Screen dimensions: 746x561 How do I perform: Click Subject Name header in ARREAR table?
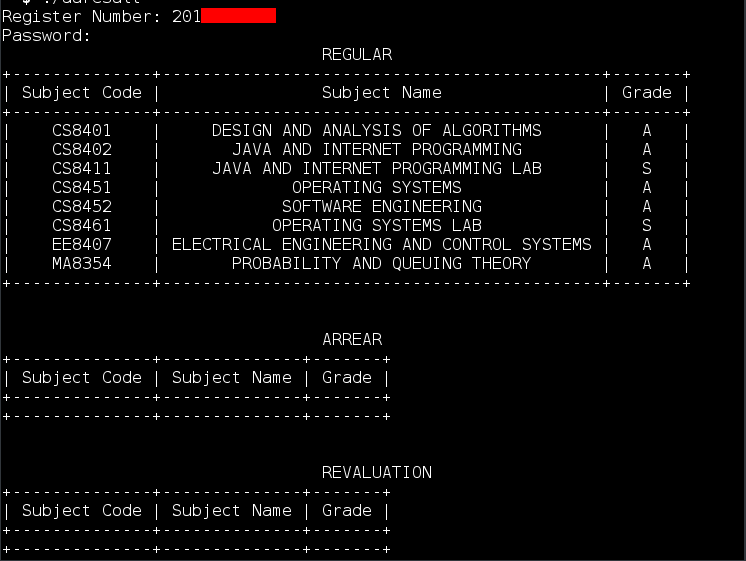point(232,378)
